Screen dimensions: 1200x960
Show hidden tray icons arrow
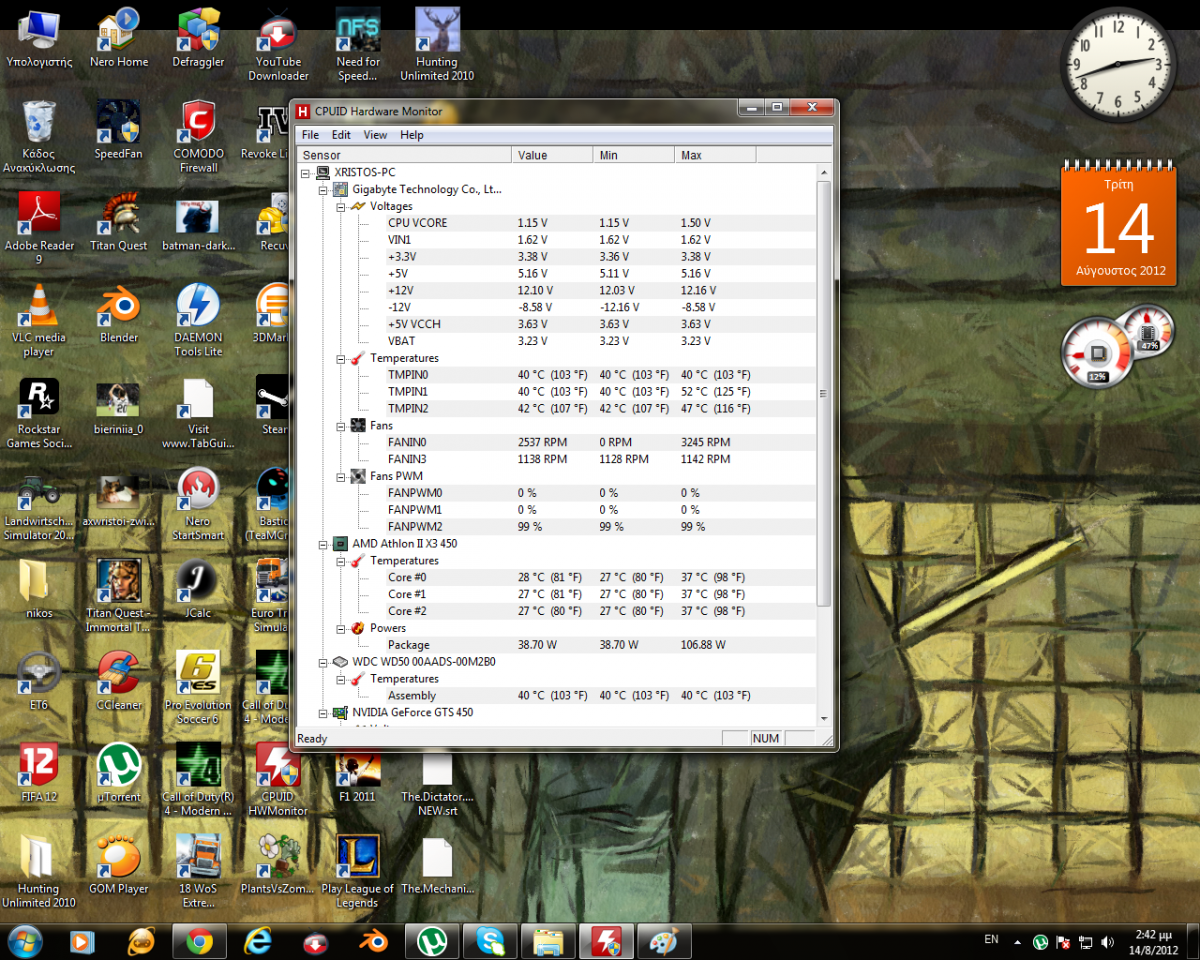(x=1018, y=942)
